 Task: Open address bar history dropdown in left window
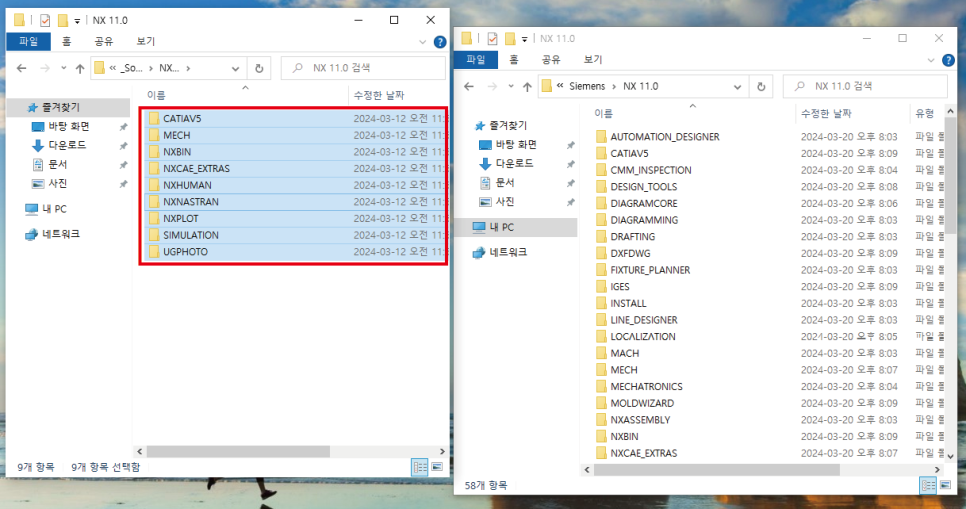pyautogui.click(x=235, y=68)
